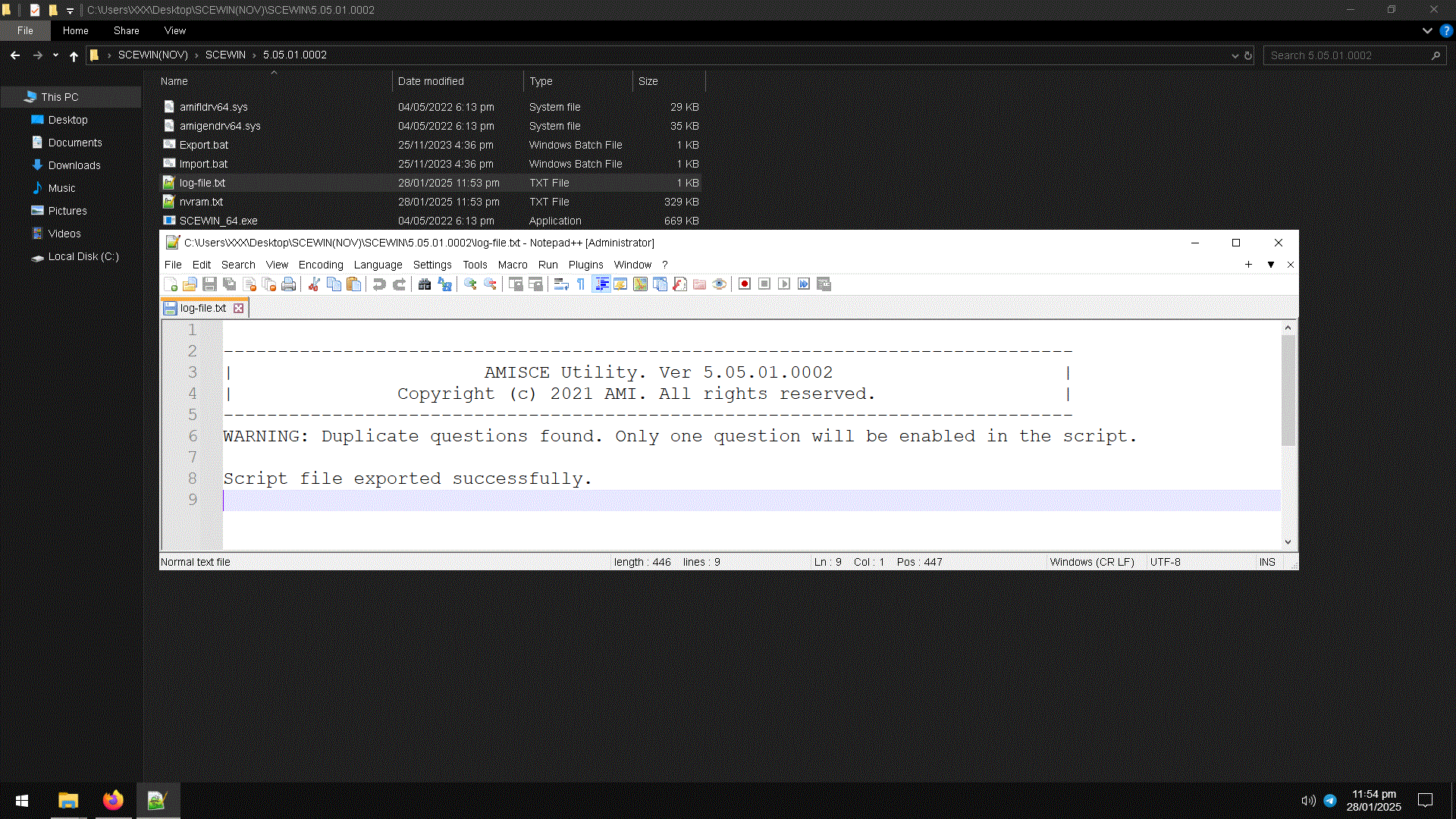Start macro recording with red dot icon
Viewport: 1456px width, 819px height.
pyautogui.click(x=745, y=284)
